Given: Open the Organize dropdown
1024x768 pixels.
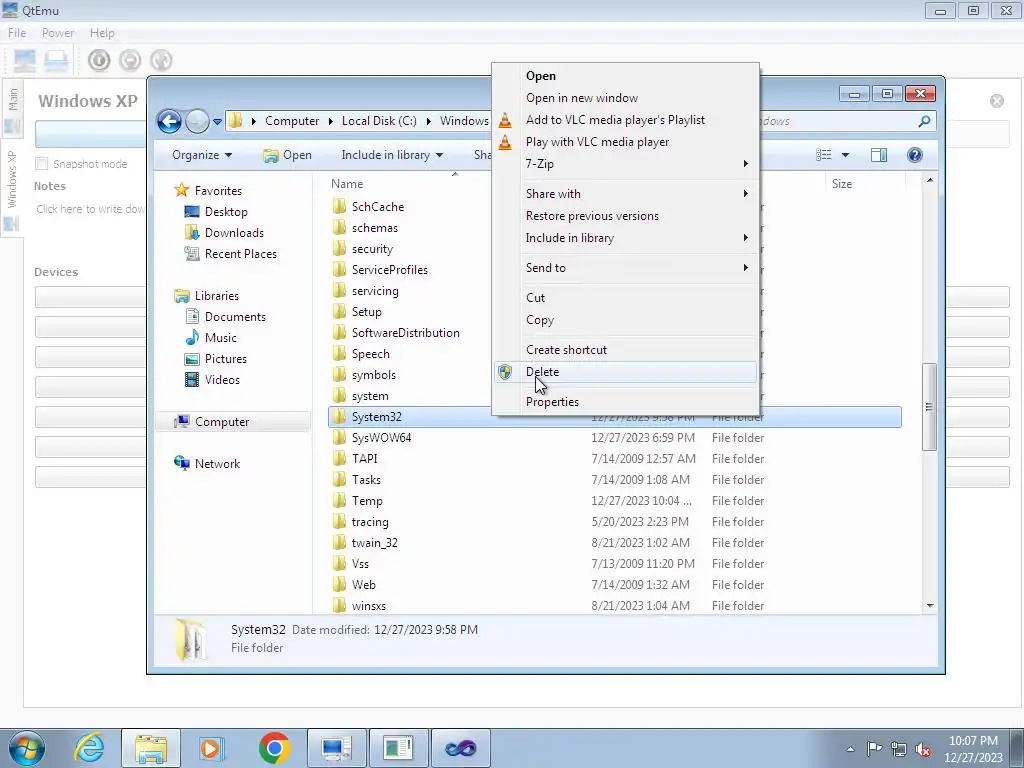Looking at the screenshot, I should click(202, 155).
